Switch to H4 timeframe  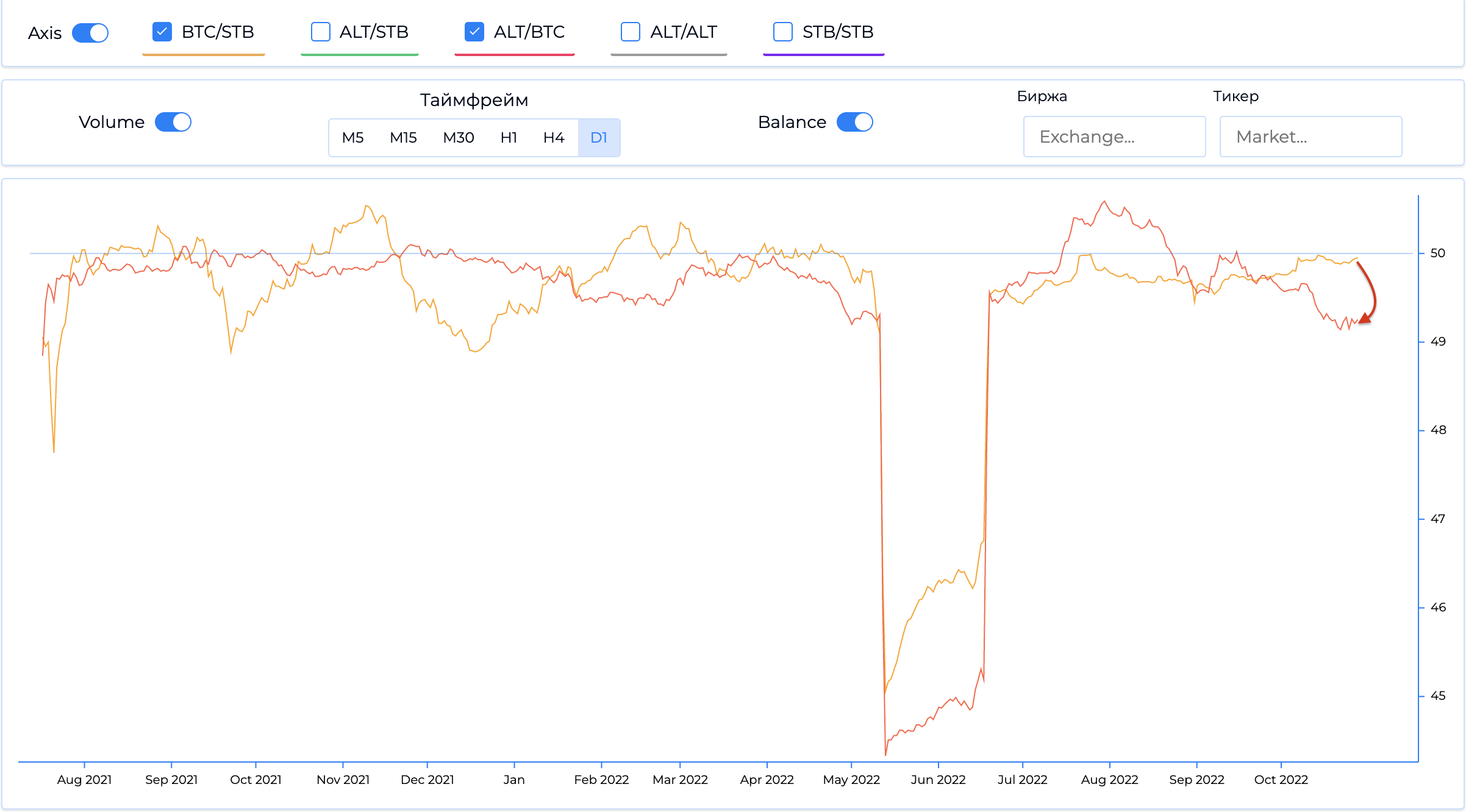pyautogui.click(x=554, y=138)
